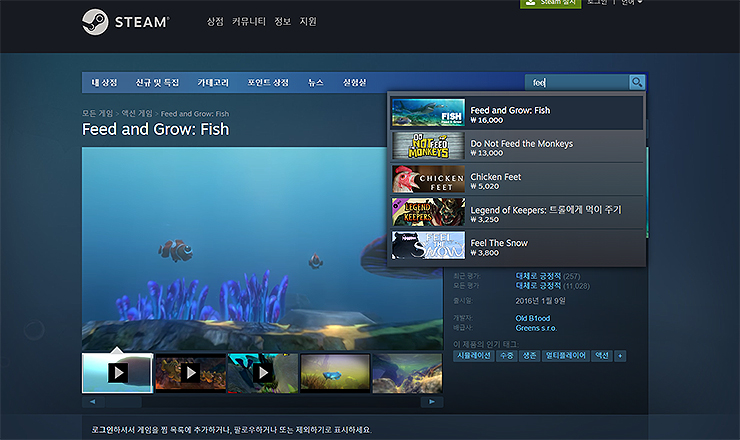Click the store search input field
This screenshot has height=440, width=740.
pos(577,83)
